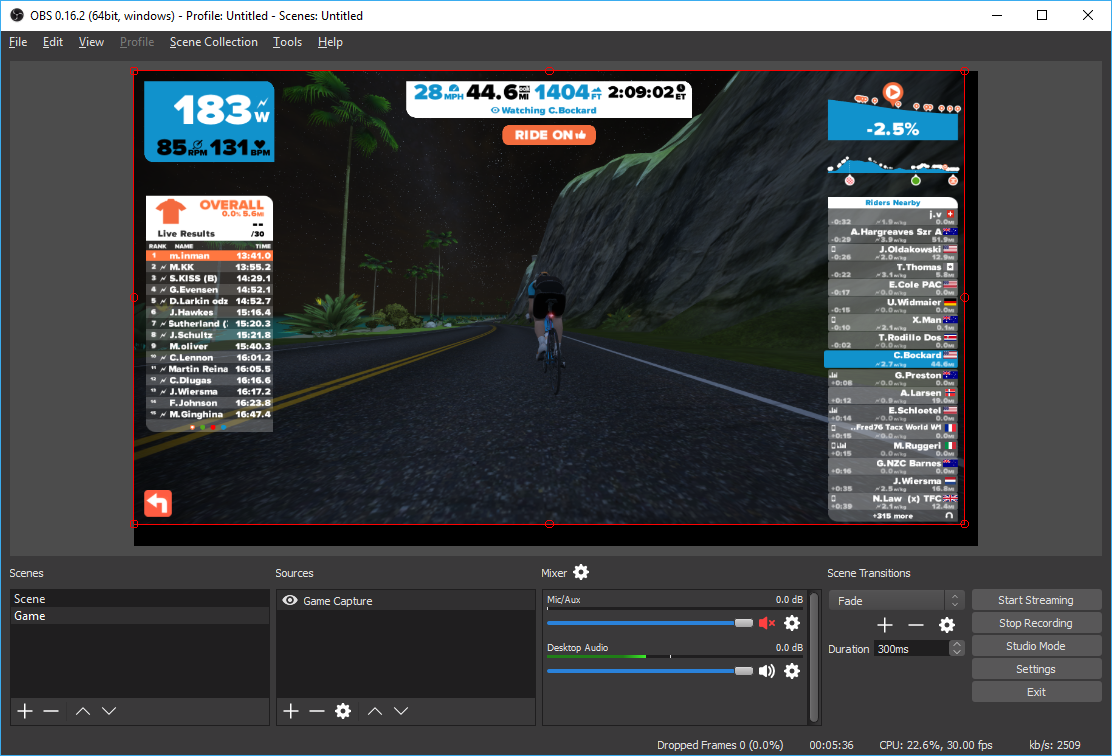Add a new scene with the plus icon
Image resolution: width=1112 pixels, height=756 pixels.
25,711
